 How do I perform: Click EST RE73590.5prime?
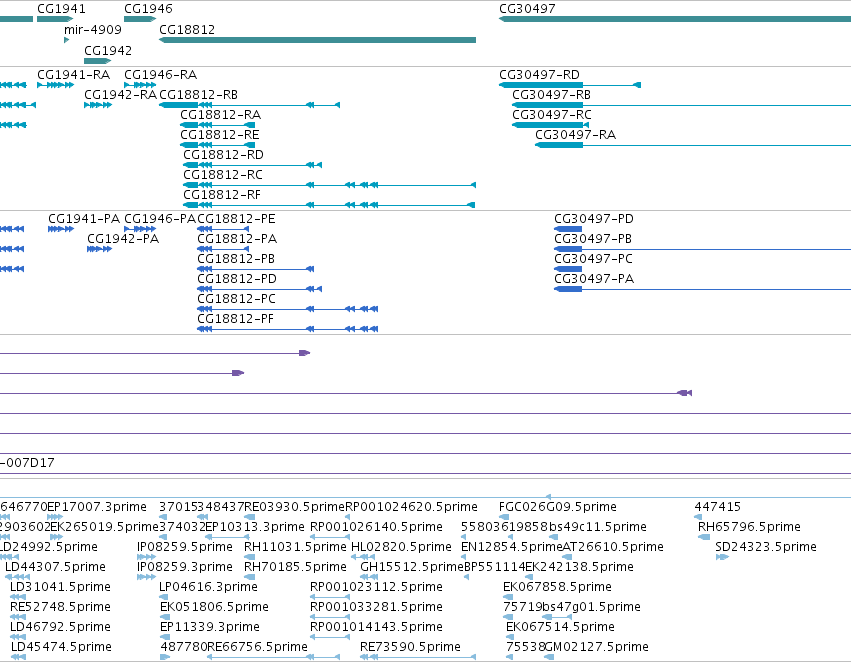(x=410, y=647)
